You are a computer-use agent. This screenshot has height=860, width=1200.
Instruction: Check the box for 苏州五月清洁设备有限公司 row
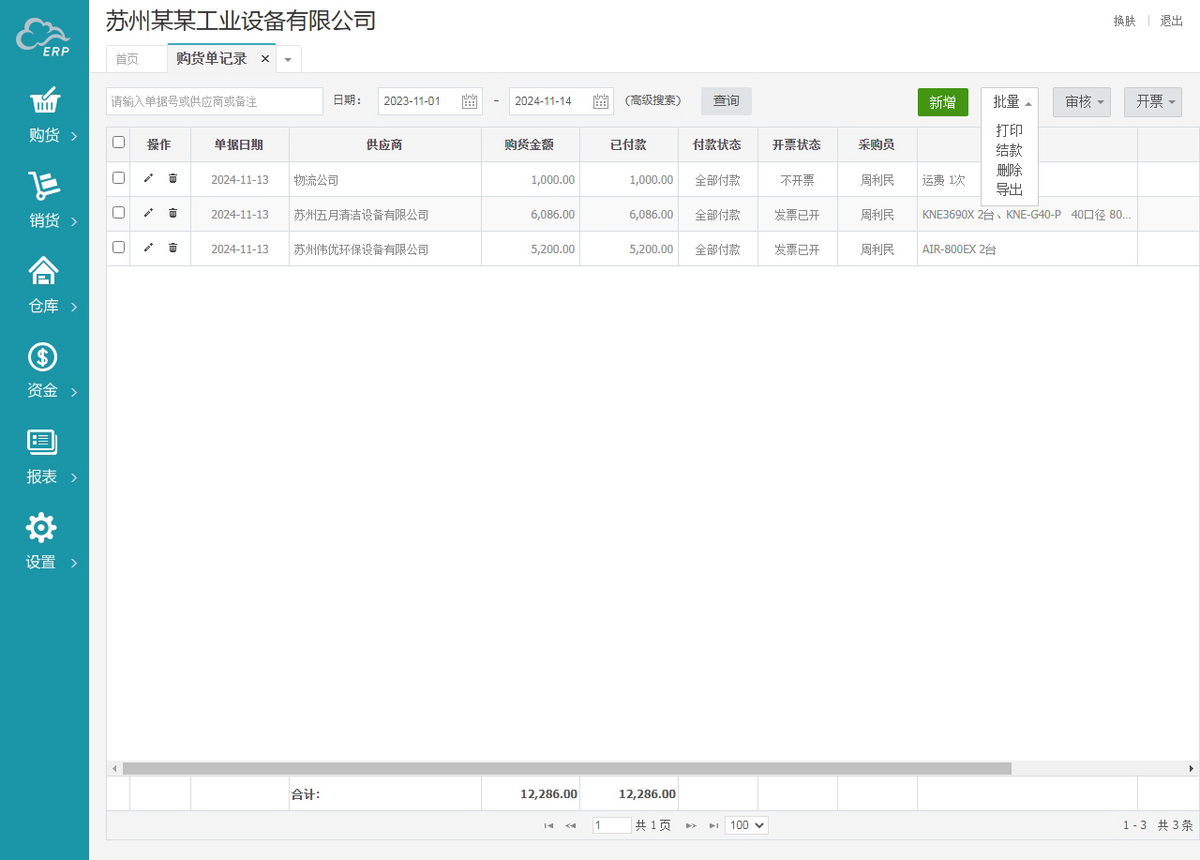point(119,213)
